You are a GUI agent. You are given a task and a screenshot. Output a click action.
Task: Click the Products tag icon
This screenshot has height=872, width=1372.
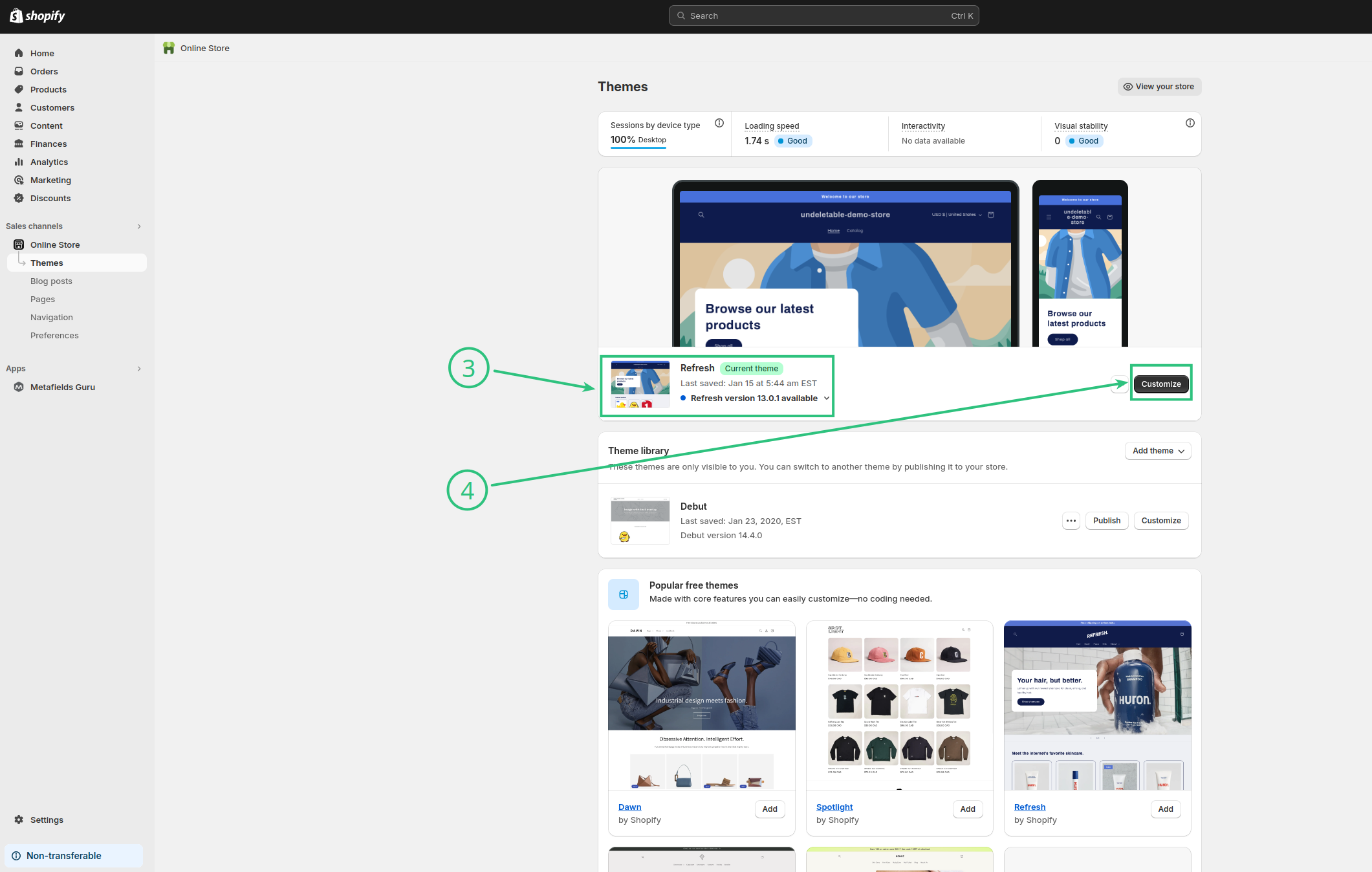(x=19, y=89)
